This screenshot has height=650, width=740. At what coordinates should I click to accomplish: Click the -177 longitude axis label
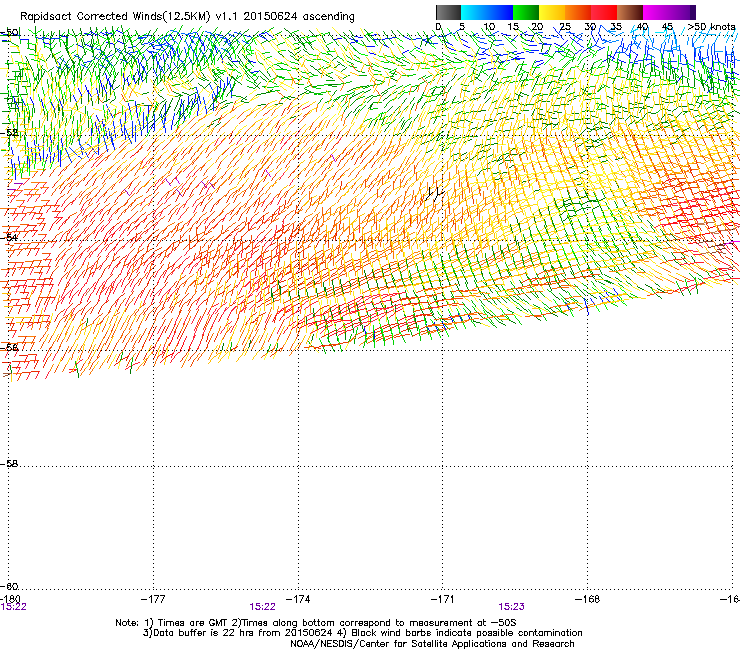(x=153, y=599)
